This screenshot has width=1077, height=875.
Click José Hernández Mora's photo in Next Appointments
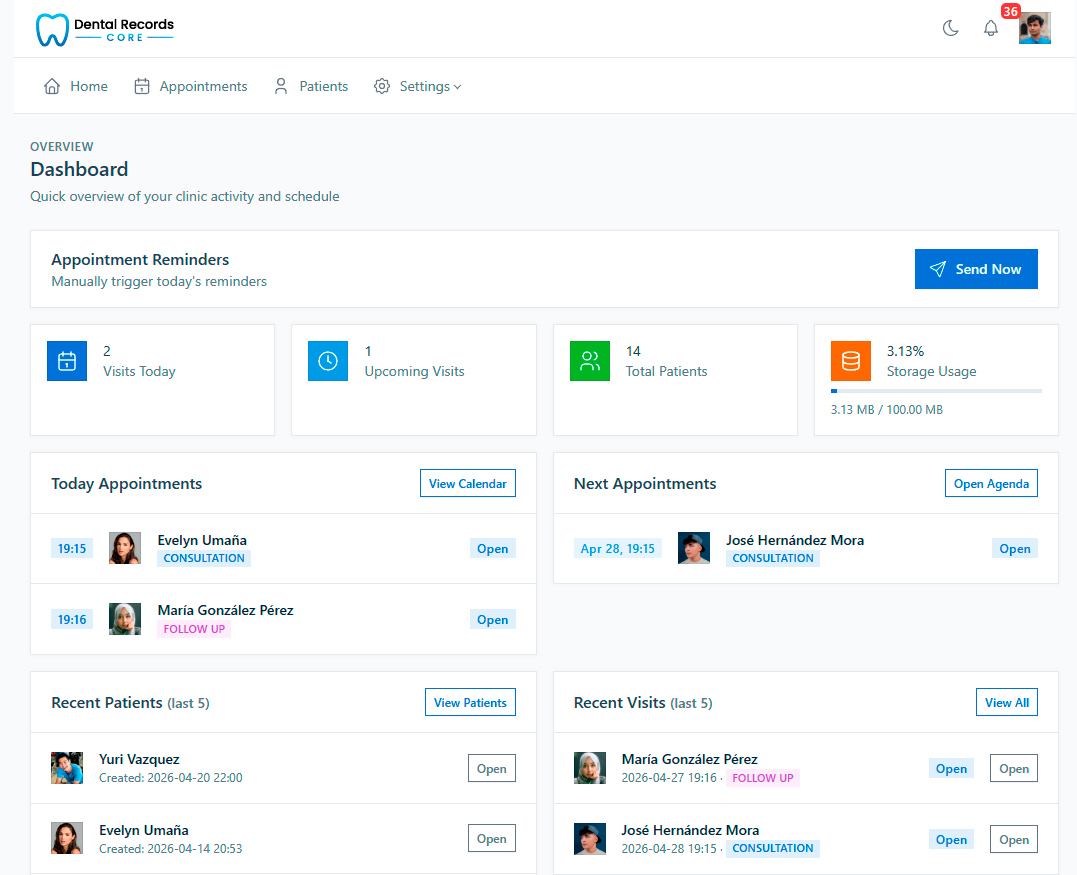click(694, 548)
